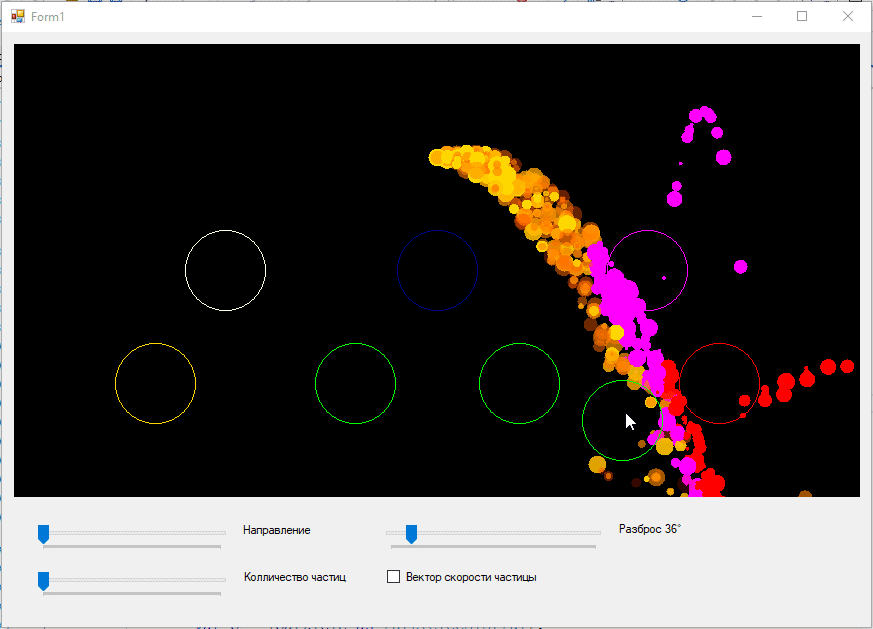Click the Вектор скорости частицы label text
Viewport: 873px width, 629px height.
(x=470, y=577)
